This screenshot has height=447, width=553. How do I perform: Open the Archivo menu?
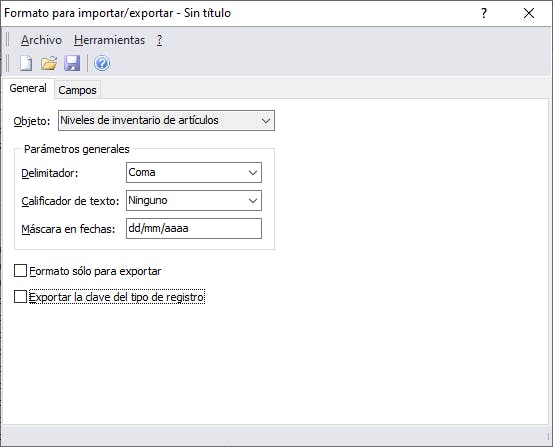coord(41,40)
